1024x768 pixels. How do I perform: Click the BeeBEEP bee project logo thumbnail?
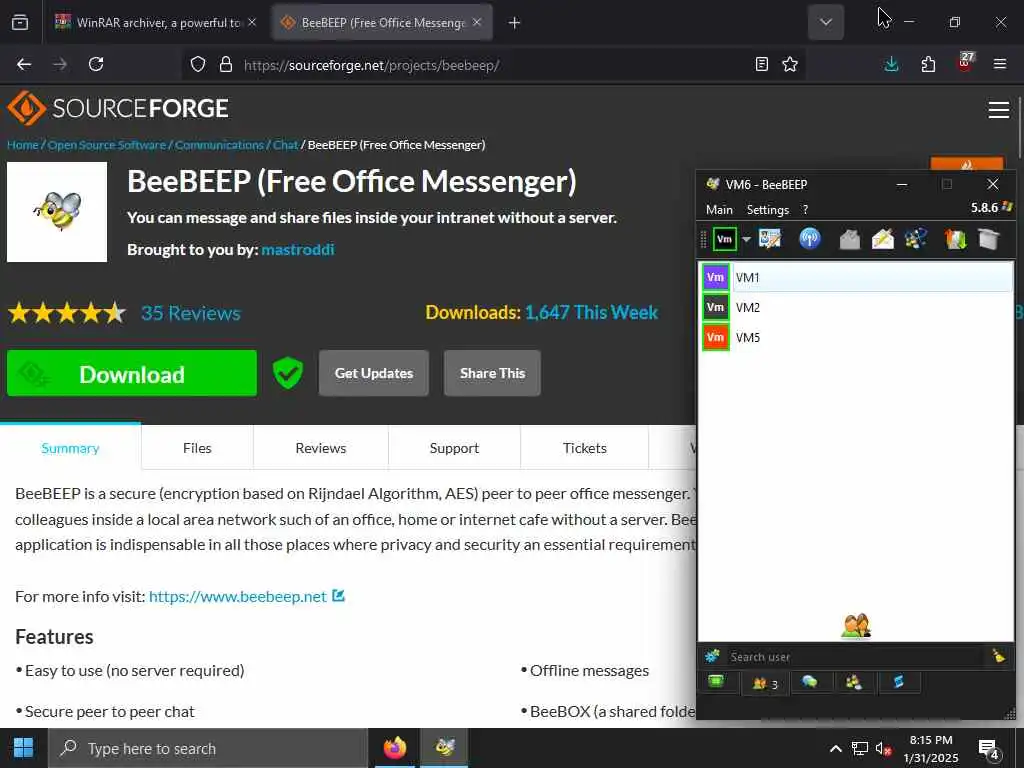pos(57,212)
